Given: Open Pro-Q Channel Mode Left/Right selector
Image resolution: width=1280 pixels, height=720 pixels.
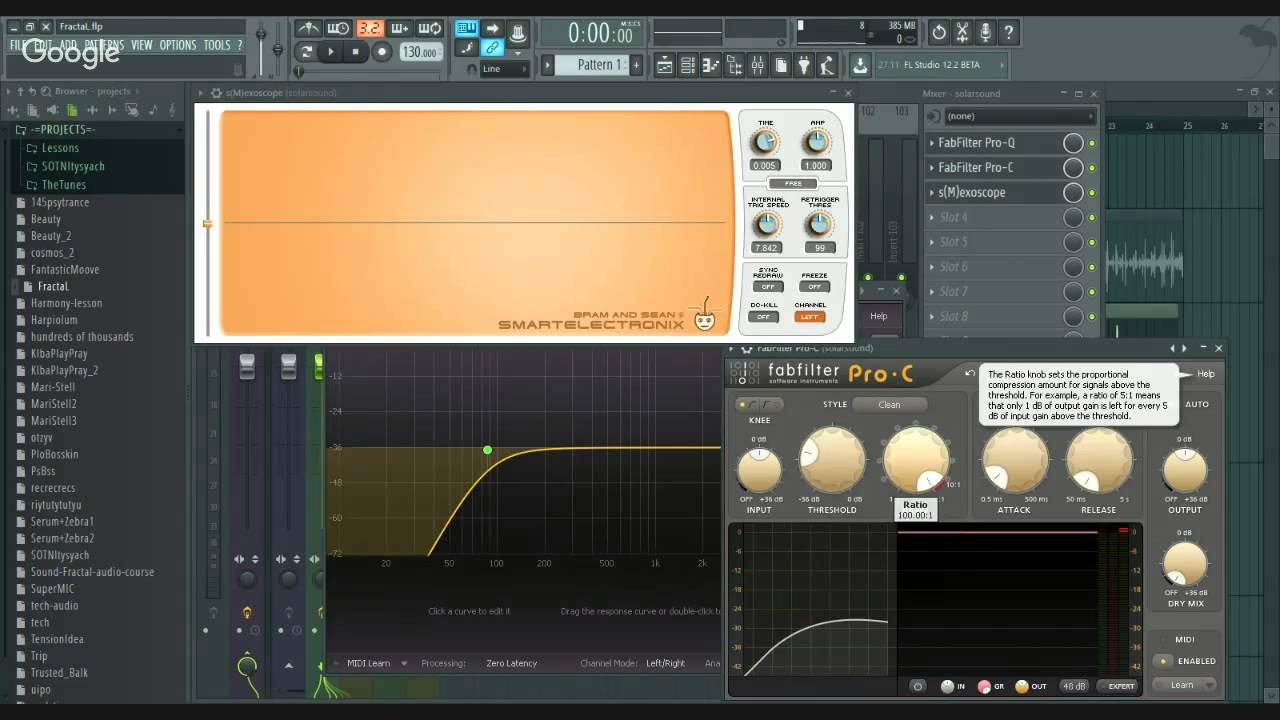Looking at the screenshot, I should (x=665, y=663).
